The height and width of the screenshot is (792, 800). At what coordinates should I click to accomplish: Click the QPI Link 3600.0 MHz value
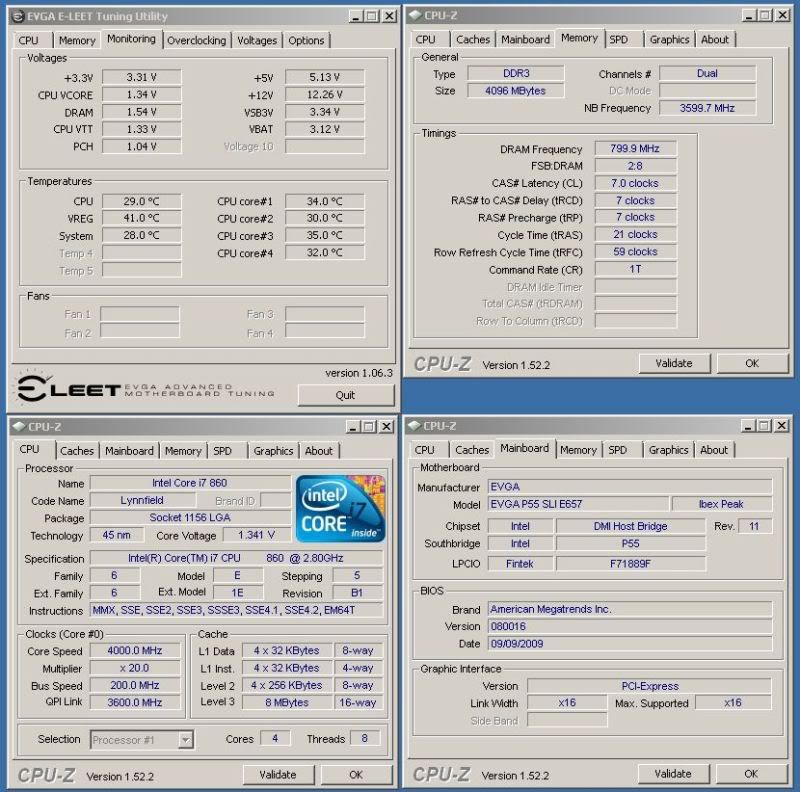pyautogui.click(x=135, y=703)
